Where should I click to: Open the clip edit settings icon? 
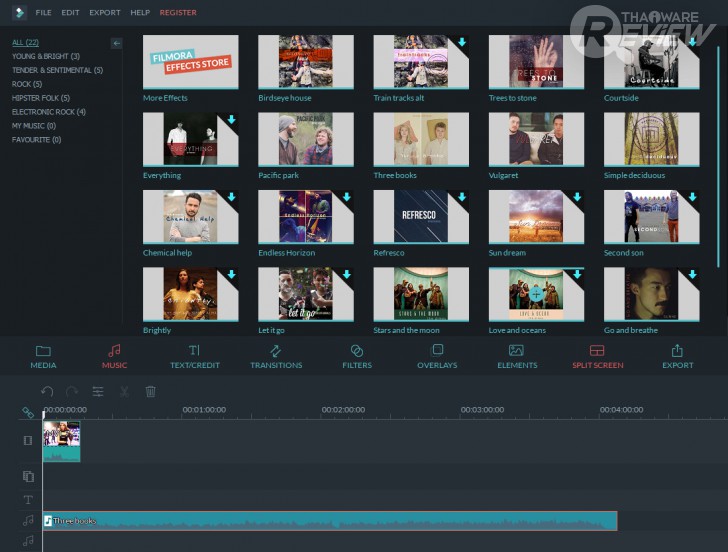click(98, 391)
